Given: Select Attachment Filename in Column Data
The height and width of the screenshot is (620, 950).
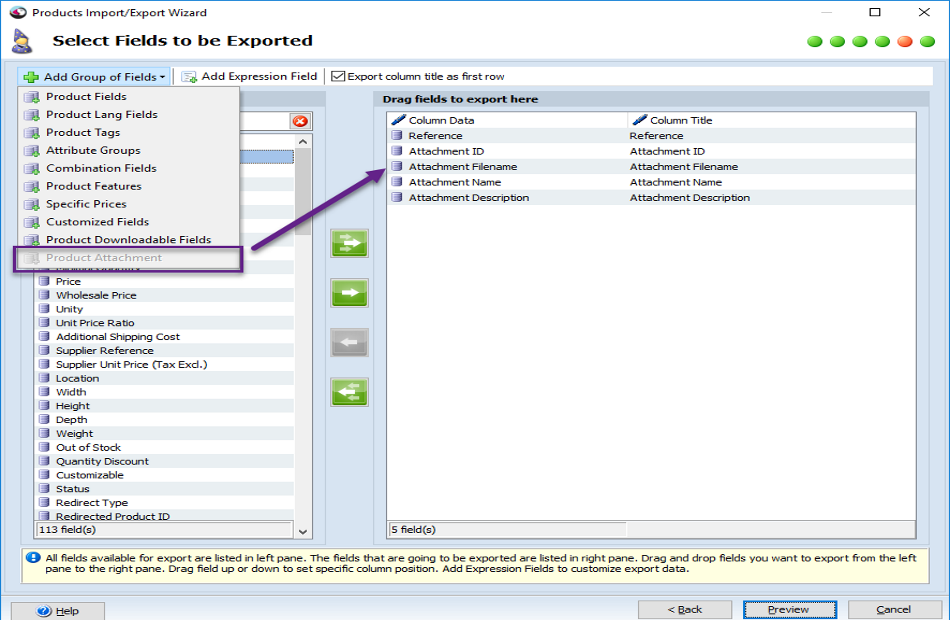Looking at the screenshot, I should [463, 167].
